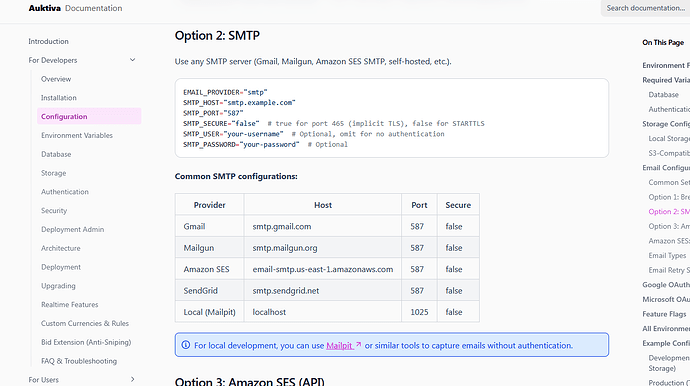Jump to Feature Flags in page outline
Screen dimensions: 690x386
coord(664,314)
